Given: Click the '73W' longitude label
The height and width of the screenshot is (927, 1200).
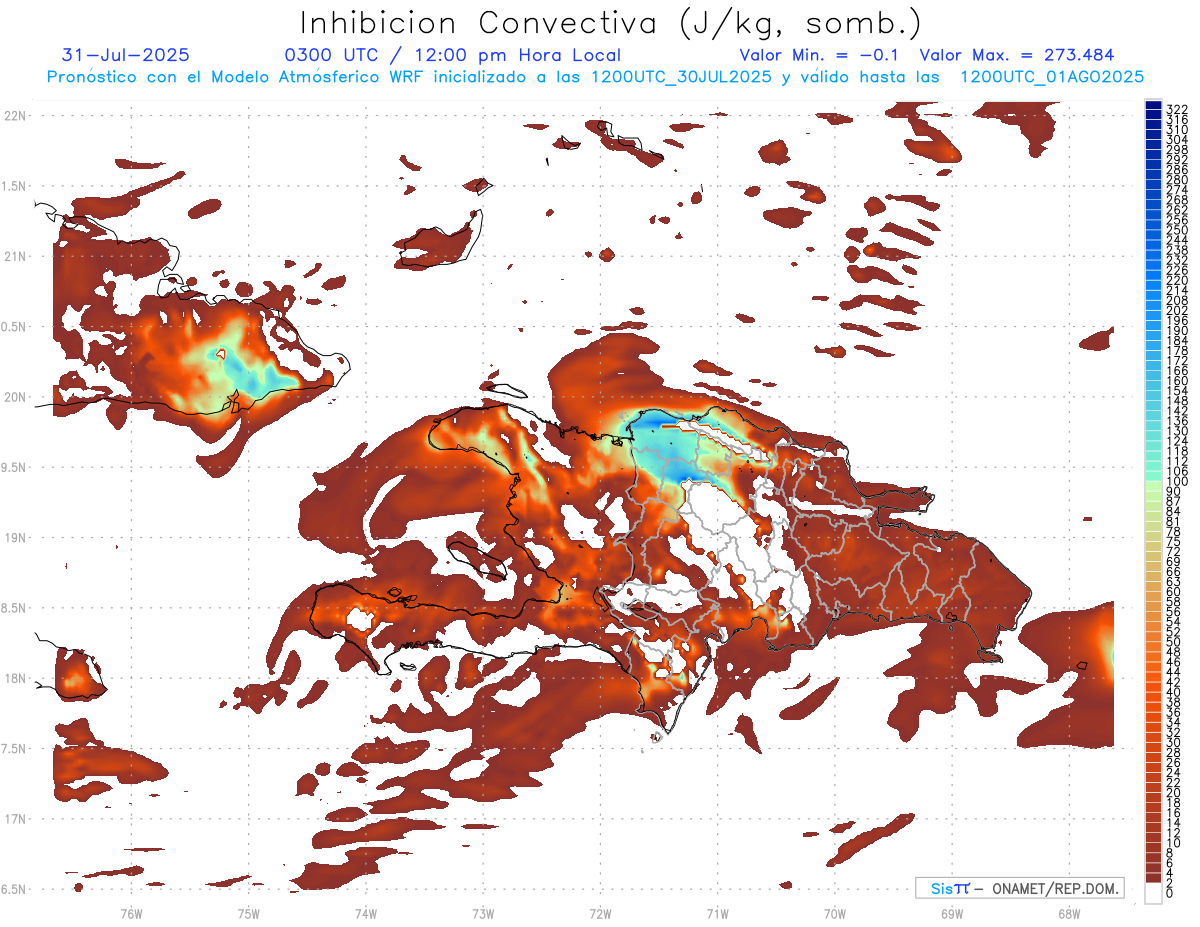Looking at the screenshot, I should click(x=483, y=913).
